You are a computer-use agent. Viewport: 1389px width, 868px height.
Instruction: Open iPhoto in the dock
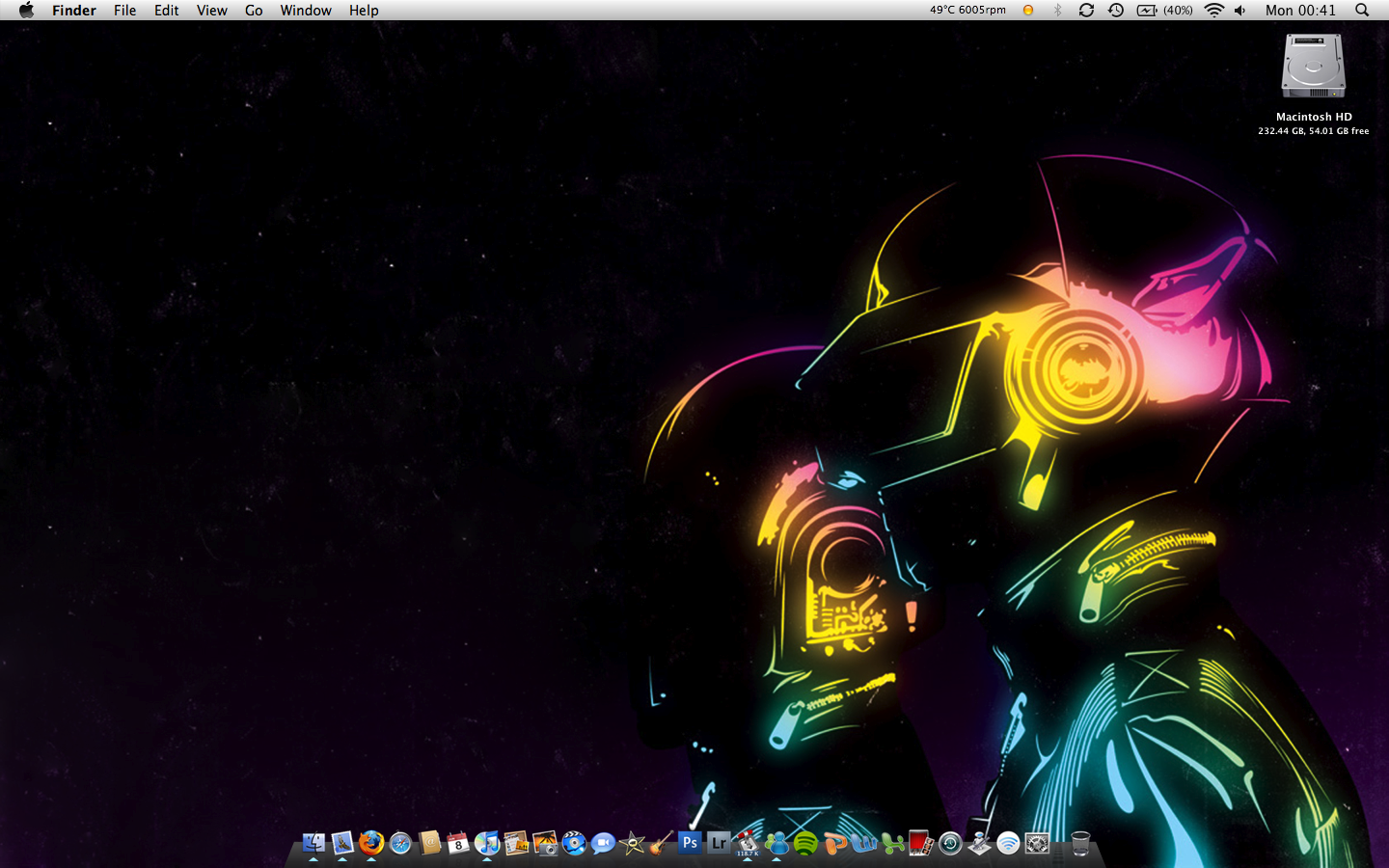[545, 843]
